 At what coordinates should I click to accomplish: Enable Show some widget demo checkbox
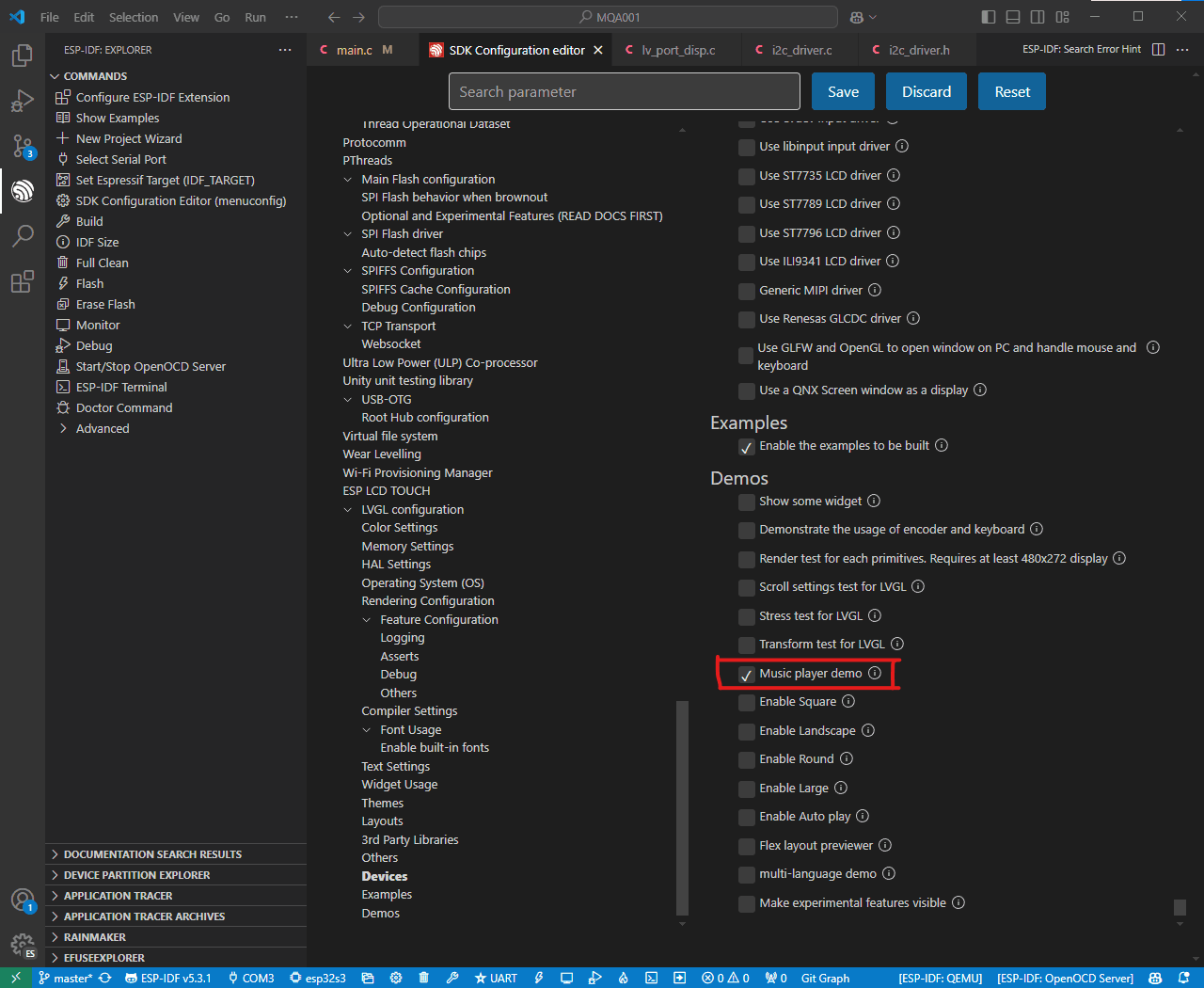coord(747,502)
